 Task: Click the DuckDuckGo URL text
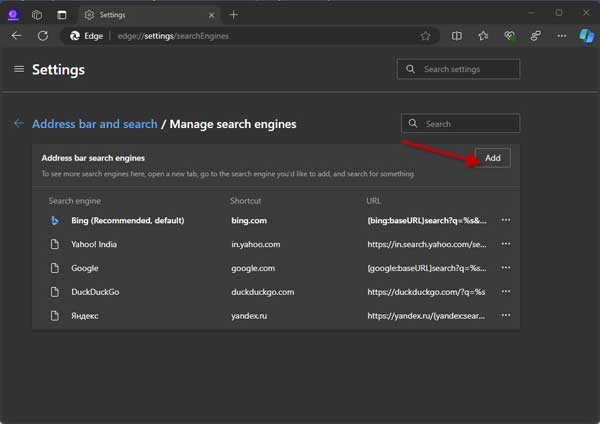coord(426,292)
